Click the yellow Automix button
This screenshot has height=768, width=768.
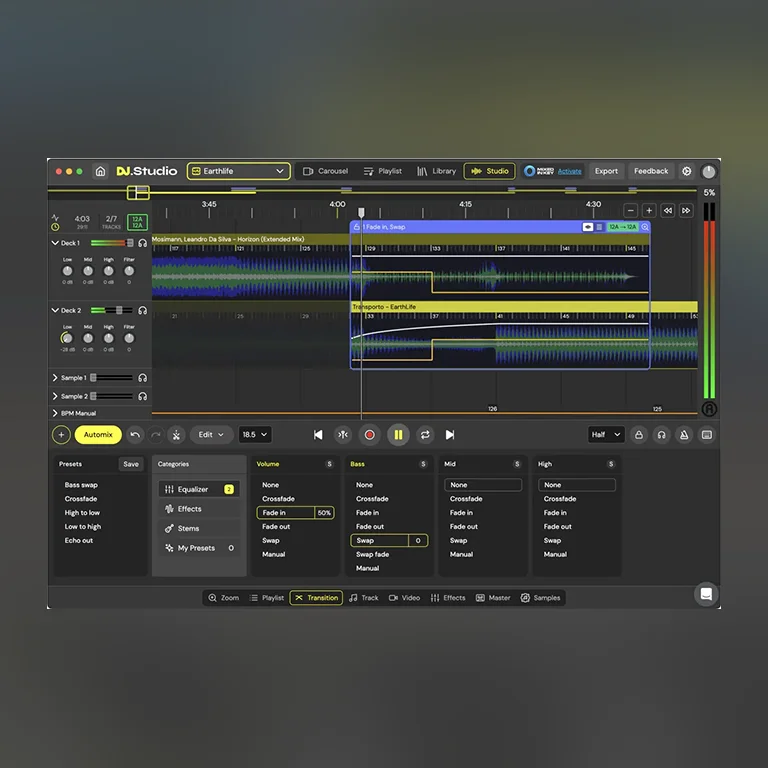pos(98,435)
